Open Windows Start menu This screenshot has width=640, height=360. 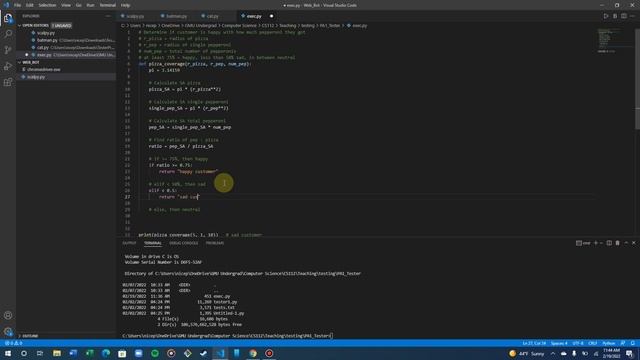pos(8,353)
